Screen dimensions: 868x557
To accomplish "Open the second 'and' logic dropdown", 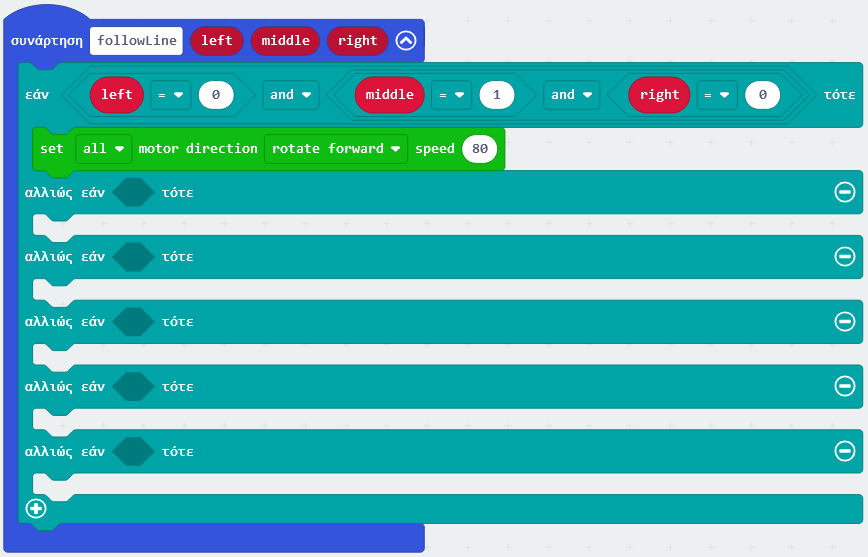I will [x=572, y=95].
